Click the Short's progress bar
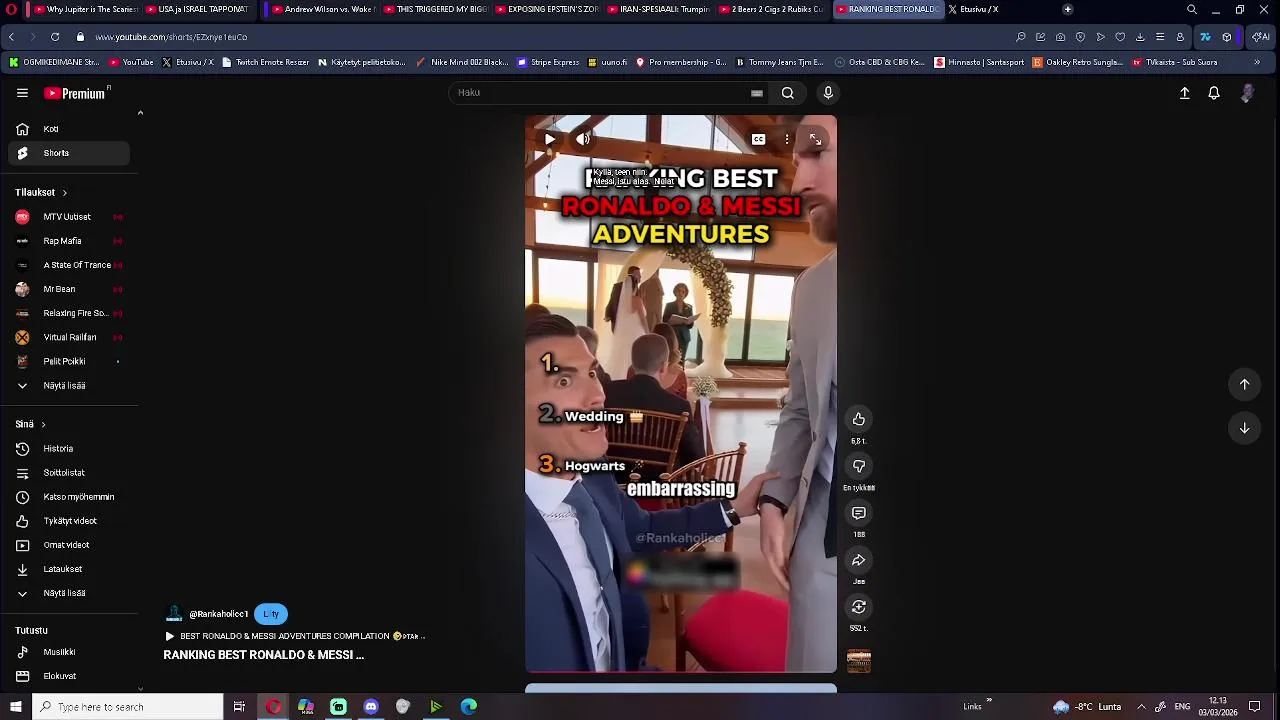Screen dimensions: 1280x720 tap(681, 671)
